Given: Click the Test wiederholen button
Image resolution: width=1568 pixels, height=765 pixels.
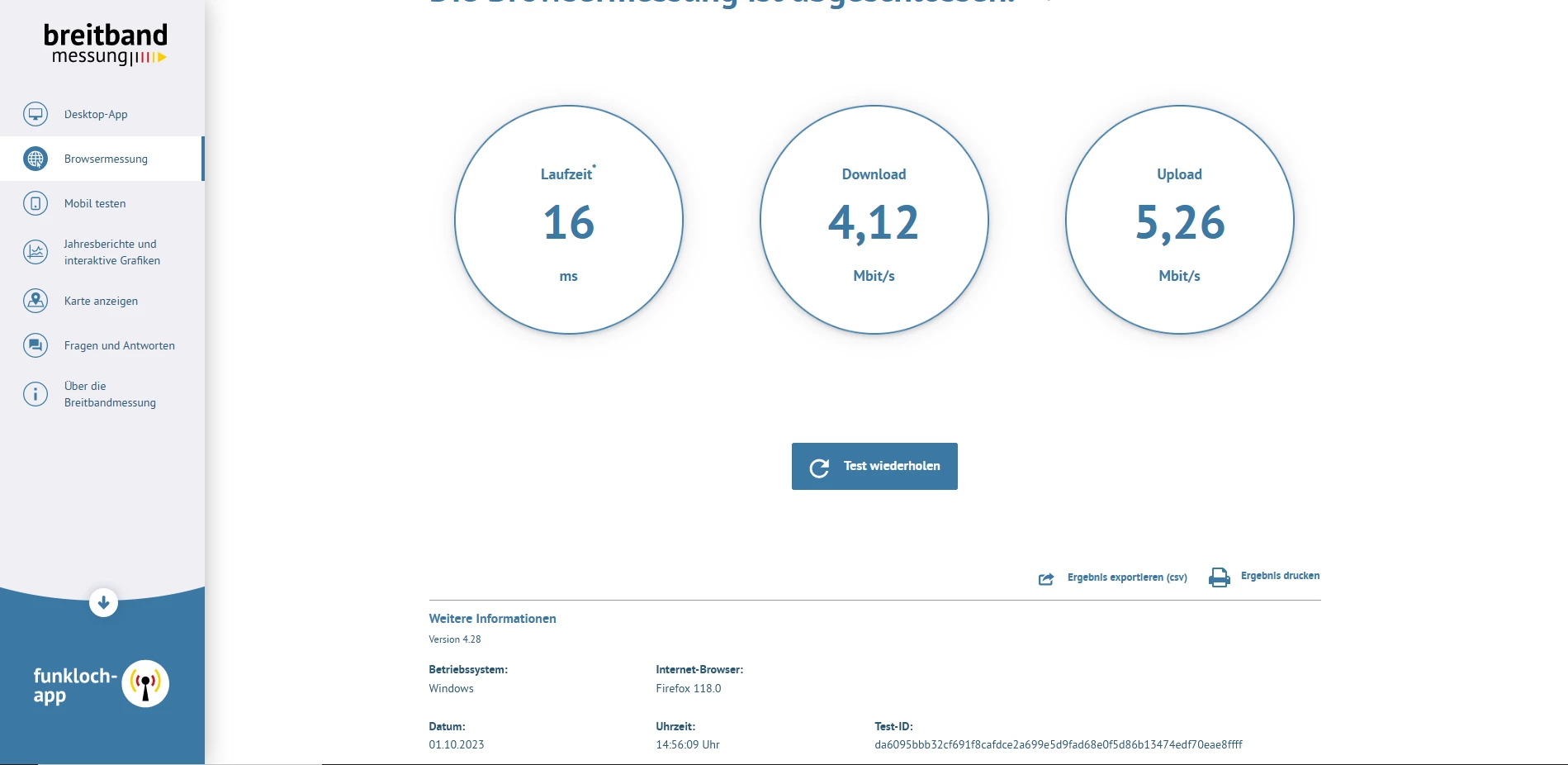Looking at the screenshot, I should pyautogui.click(x=874, y=466).
